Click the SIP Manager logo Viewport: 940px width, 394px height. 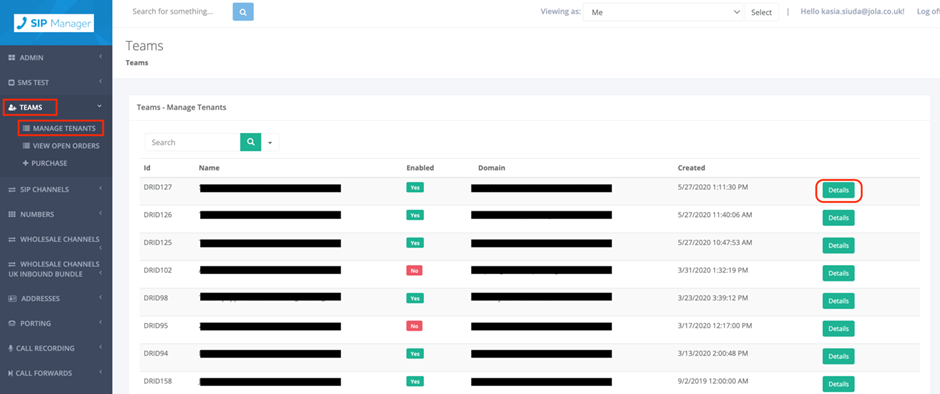click(x=54, y=23)
